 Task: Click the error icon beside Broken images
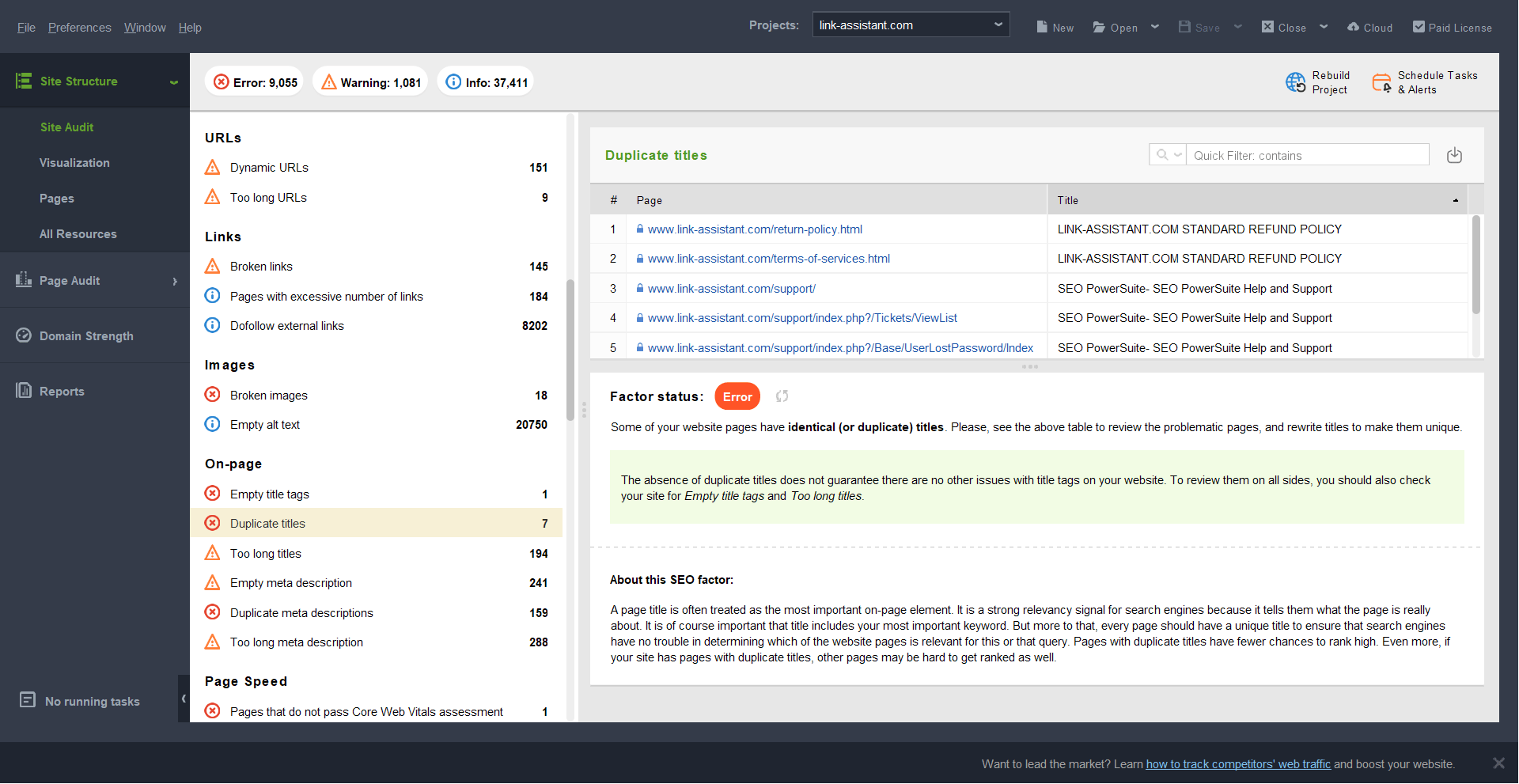[x=213, y=395]
